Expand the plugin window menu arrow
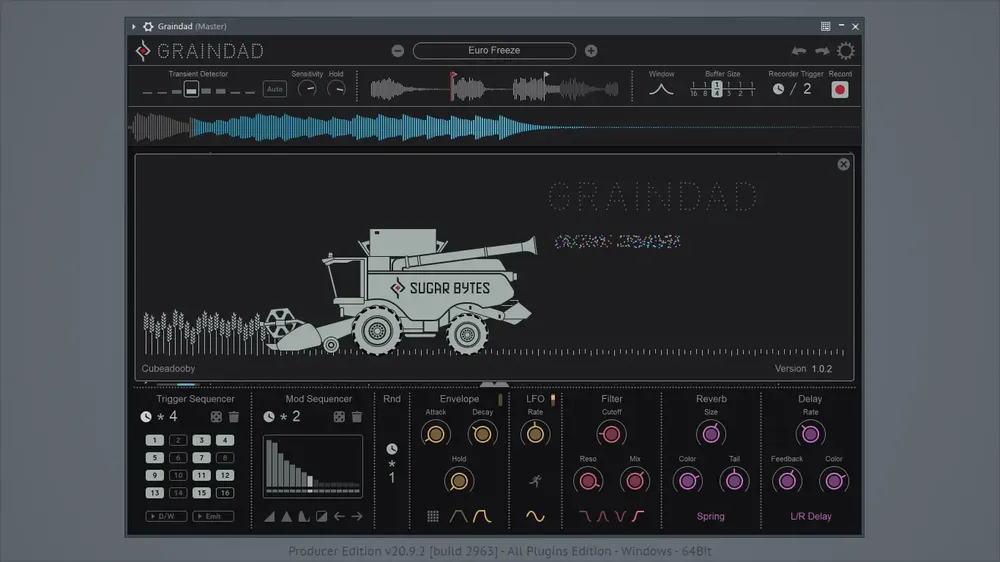 (133, 26)
